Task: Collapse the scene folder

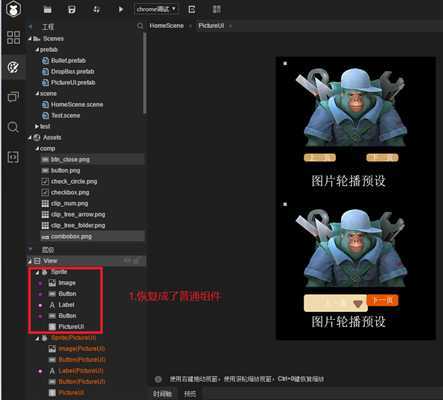Action: point(37,94)
